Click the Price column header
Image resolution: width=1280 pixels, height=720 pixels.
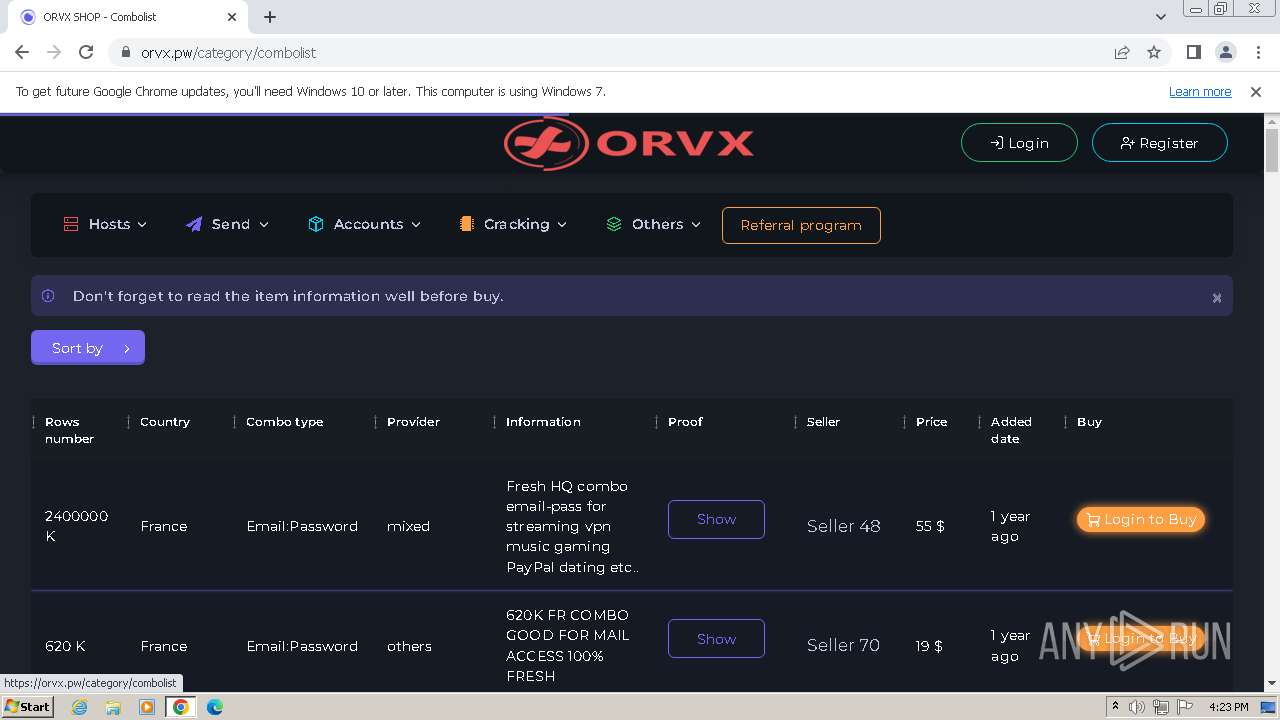(931, 422)
